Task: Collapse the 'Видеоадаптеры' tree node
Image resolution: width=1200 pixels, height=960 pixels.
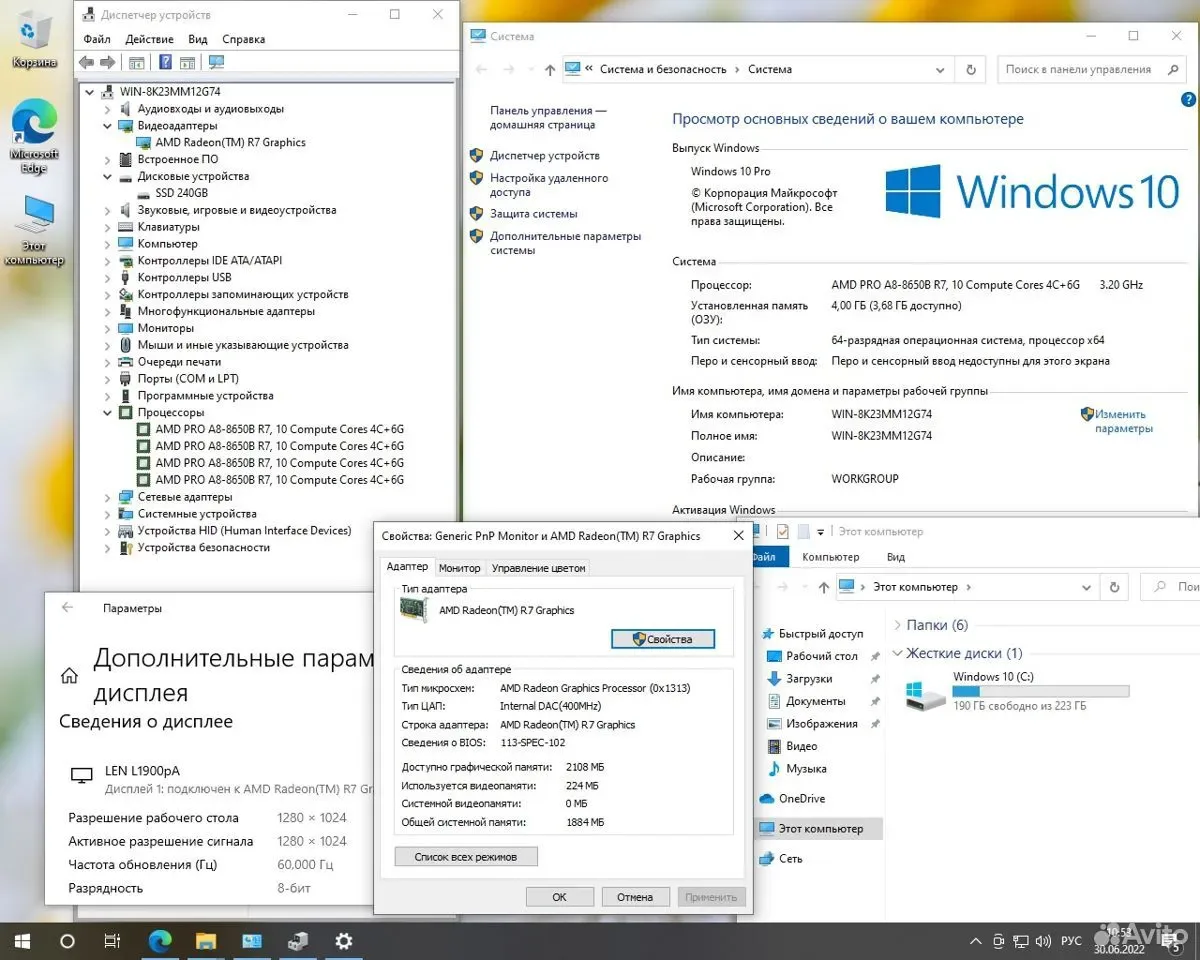Action: click(x=108, y=126)
